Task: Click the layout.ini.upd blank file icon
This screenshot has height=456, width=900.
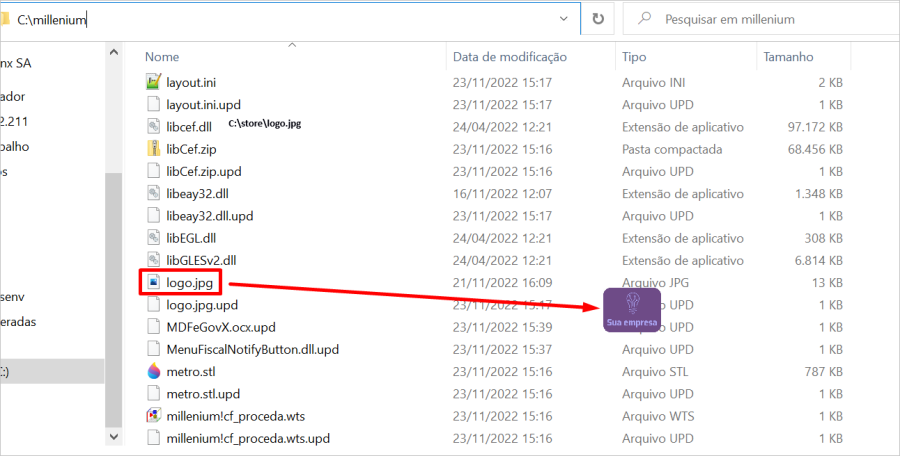Action: pyautogui.click(x=153, y=104)
